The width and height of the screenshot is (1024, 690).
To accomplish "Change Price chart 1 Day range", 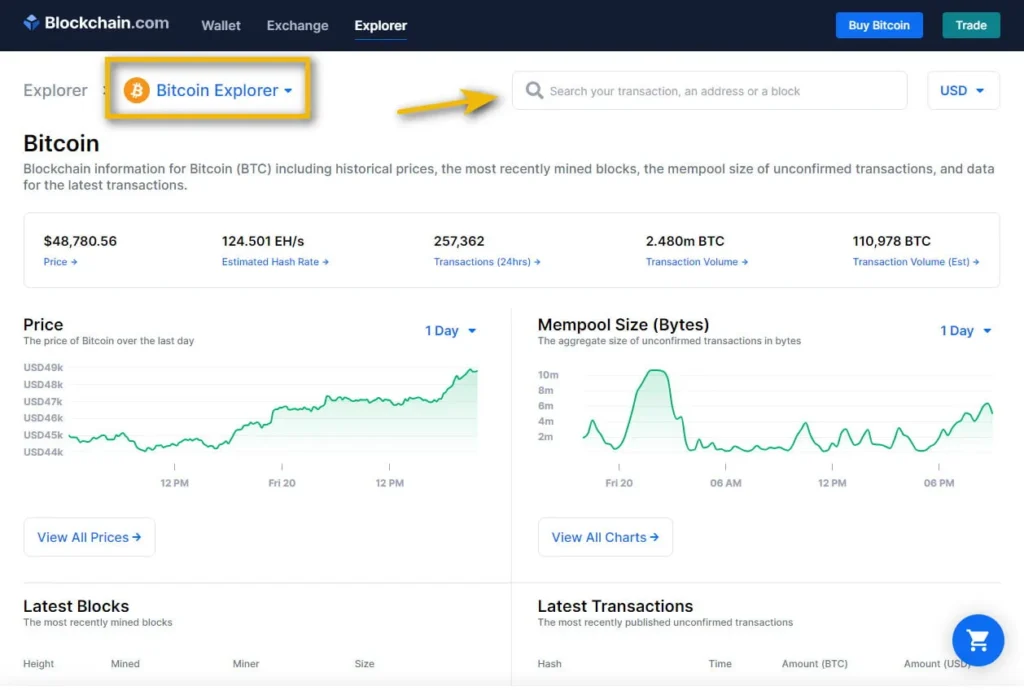I will [x=451, y=331].
